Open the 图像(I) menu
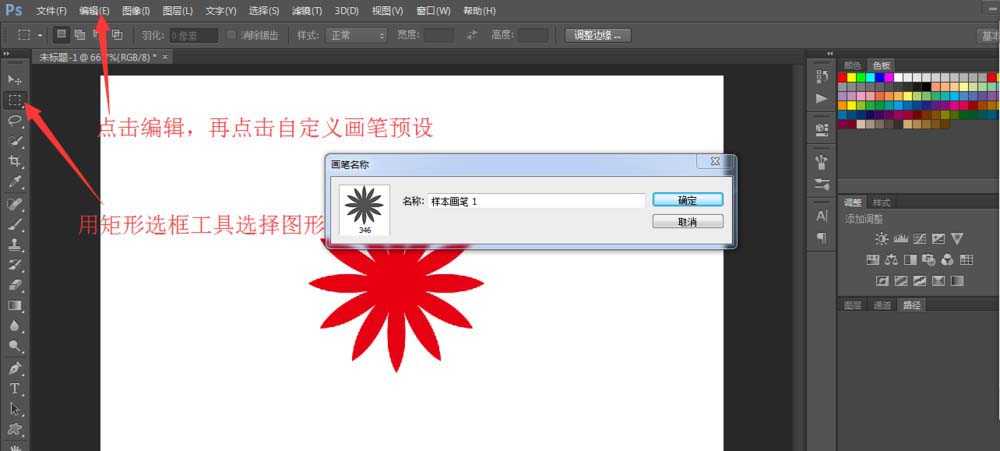The width and height of the screenshot is (1000, 451). tap(136, 11)
